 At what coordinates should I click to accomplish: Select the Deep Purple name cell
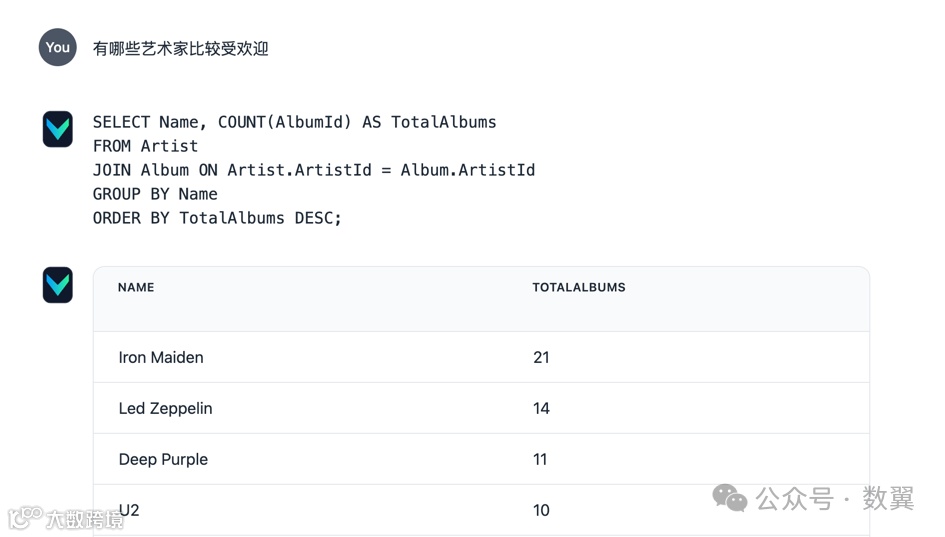click(163, 459)
